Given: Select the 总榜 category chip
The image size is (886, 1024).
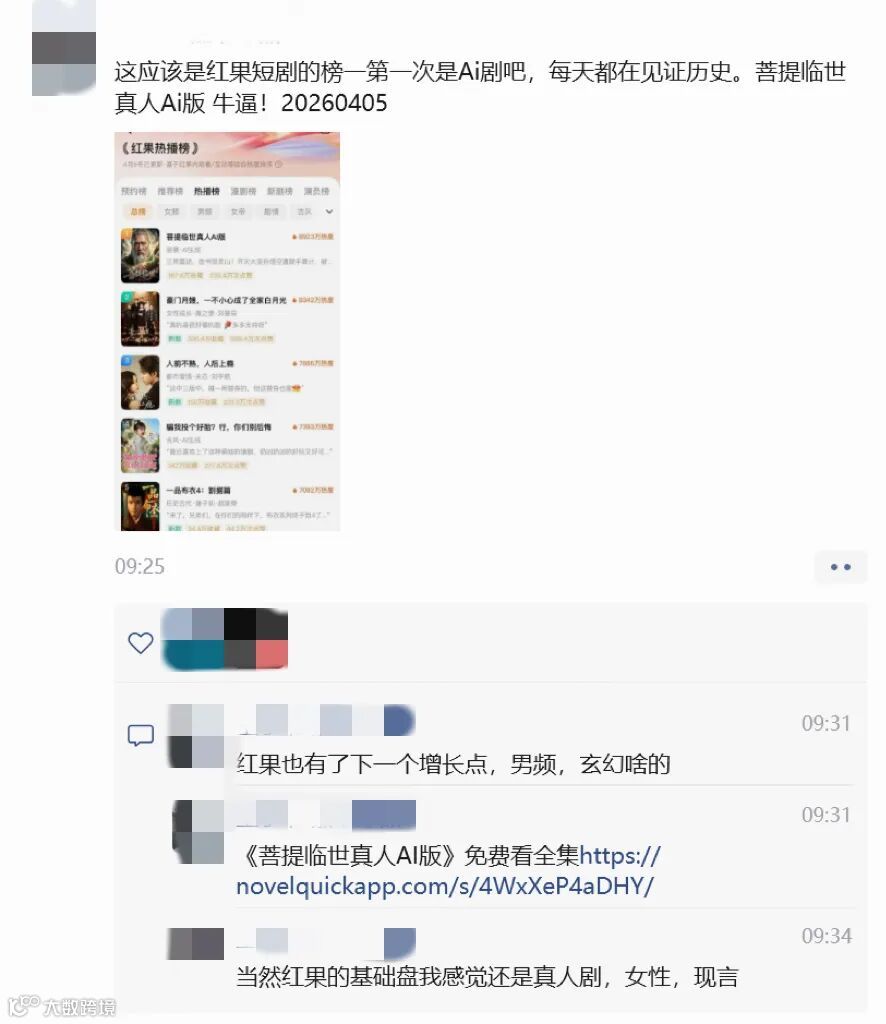Looking at the screenshot, I should click(138, 212).
